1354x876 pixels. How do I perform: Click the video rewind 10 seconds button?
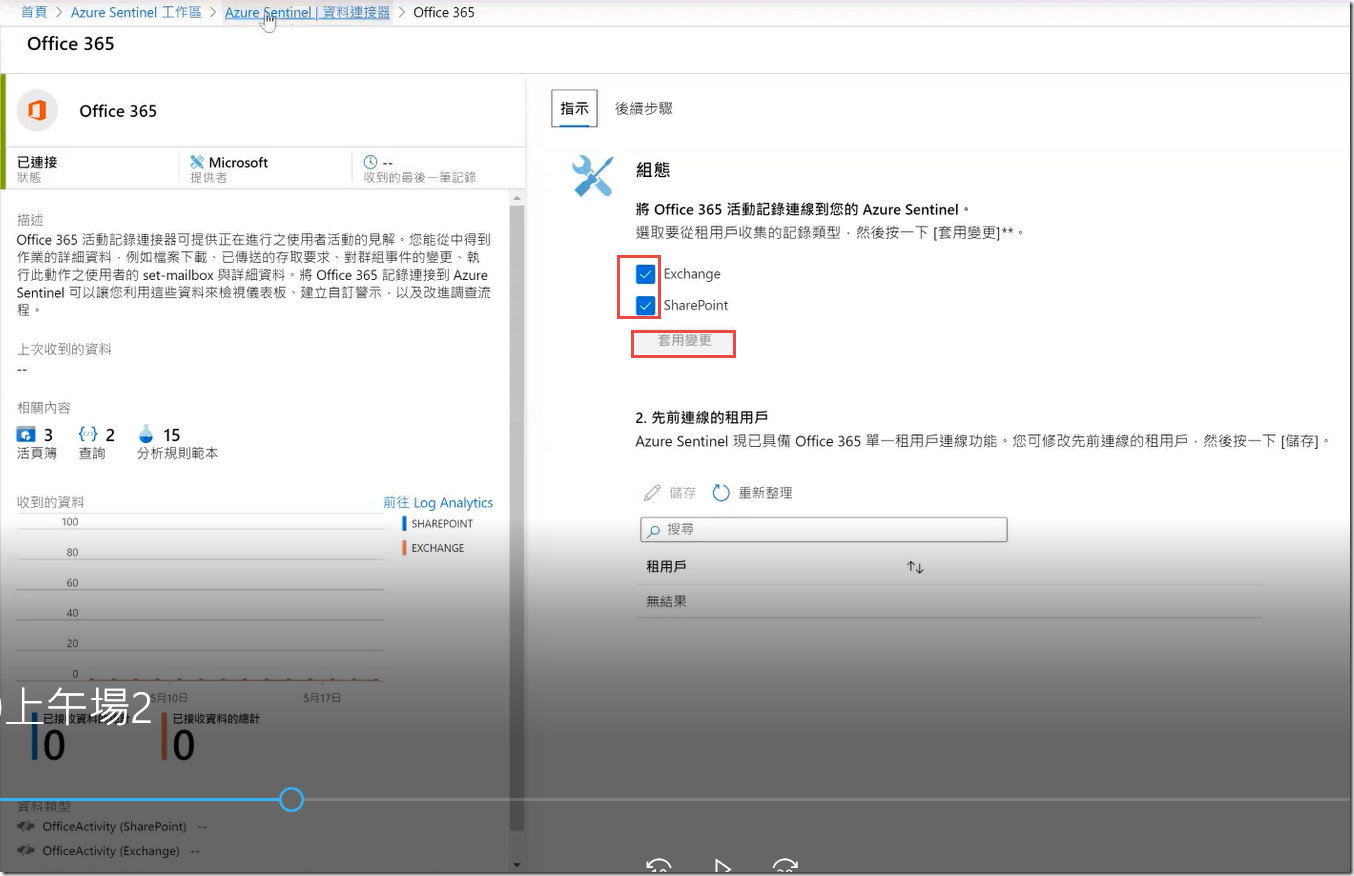tap(659, 866)
